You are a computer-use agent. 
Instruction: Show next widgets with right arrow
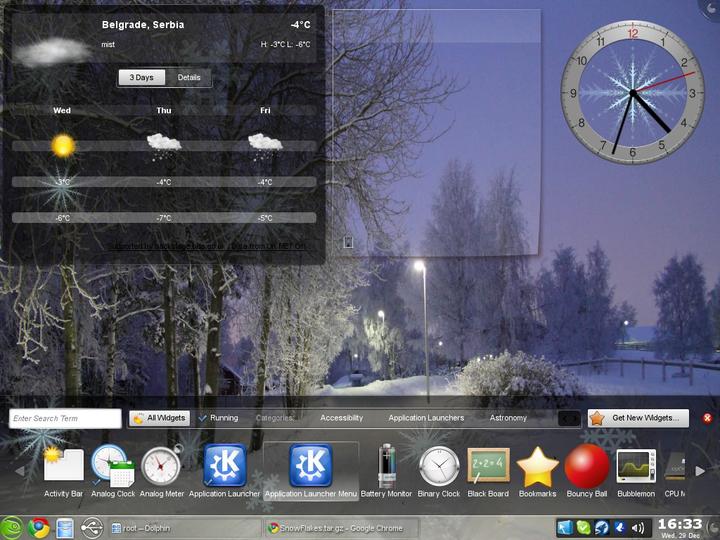[x=700, y=471]
